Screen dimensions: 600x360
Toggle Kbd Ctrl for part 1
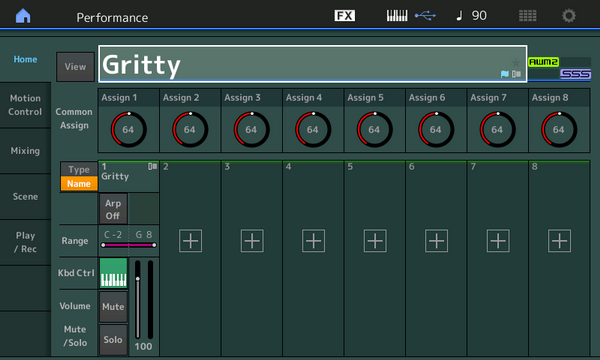(113, 273)
